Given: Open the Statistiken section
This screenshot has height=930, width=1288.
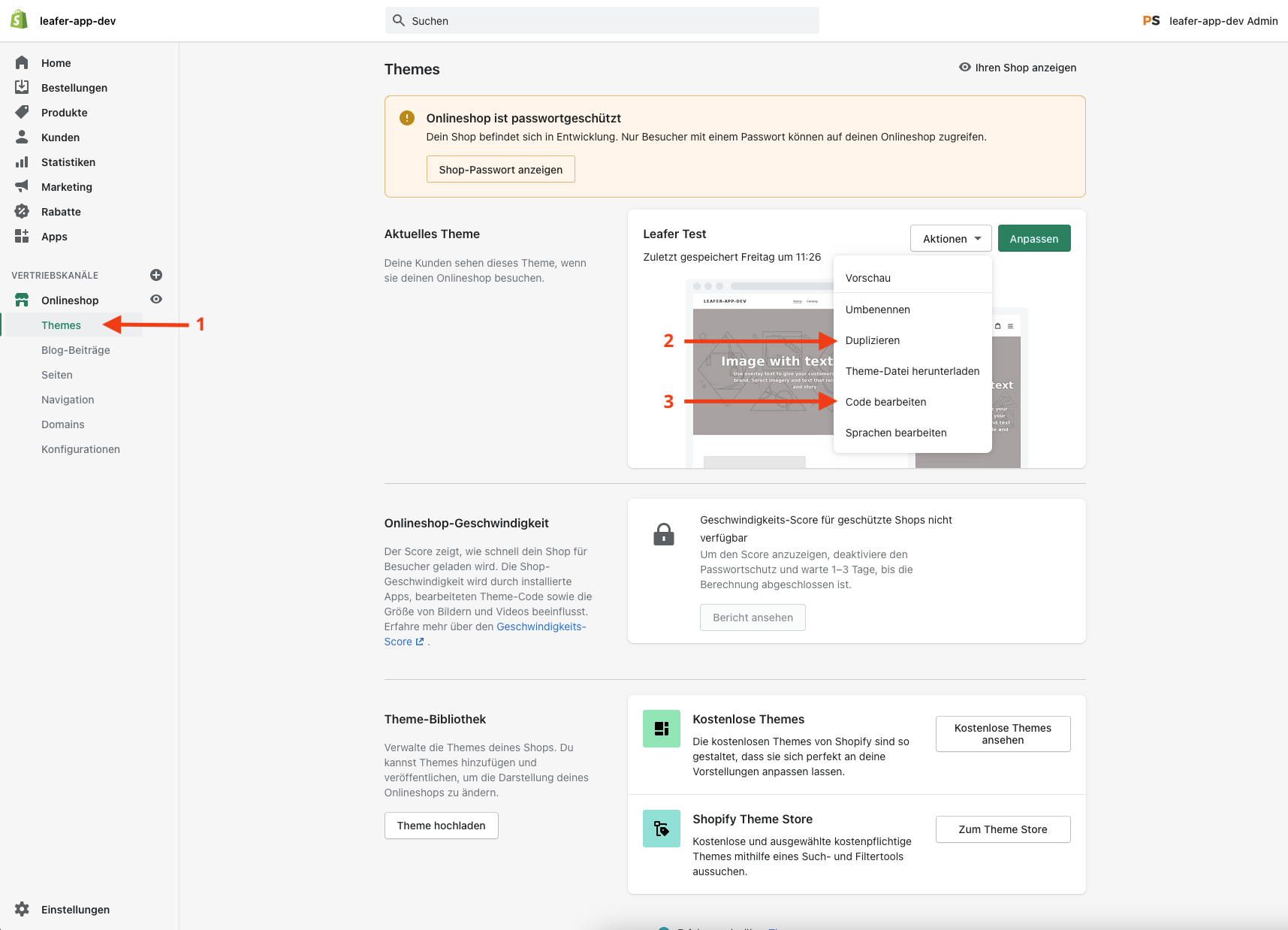Looking at the screenshot, I should click(68, 162).
